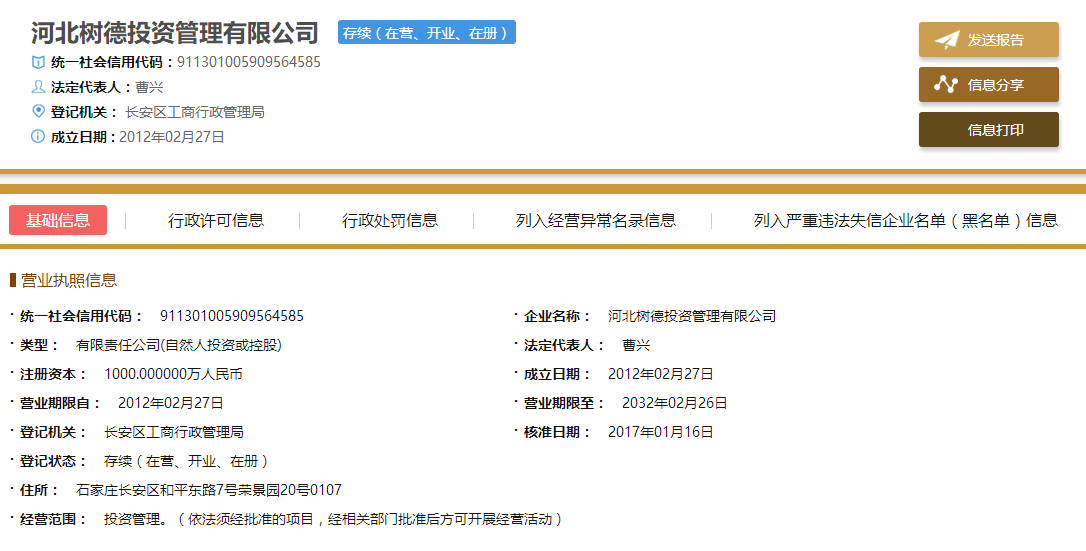The height and width of the screenshot is (551, 1086).
Task: Click the 核准日期 value 2017年01月16日
Action: click(x=660, y=432)
